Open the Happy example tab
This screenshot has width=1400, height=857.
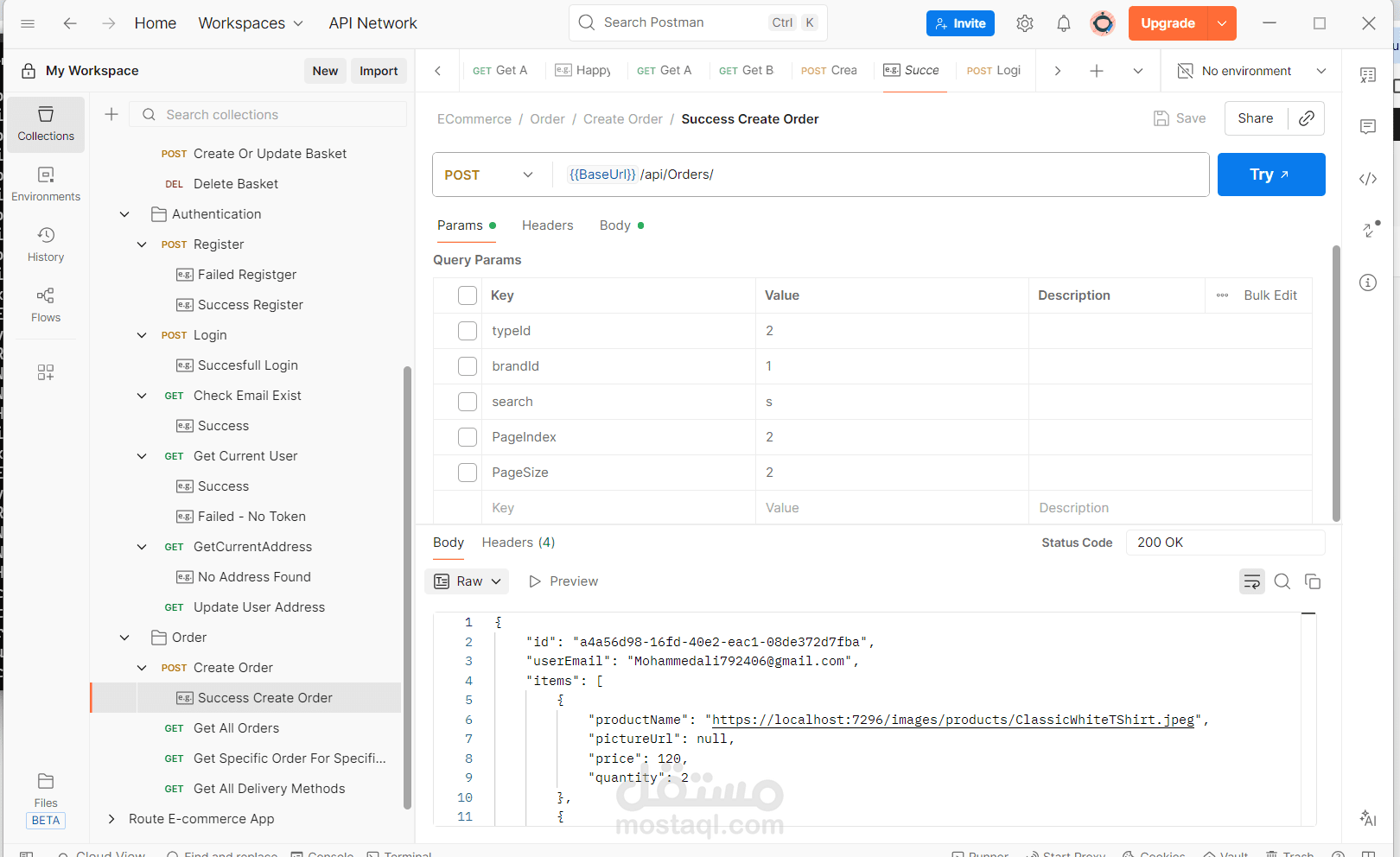583,71
